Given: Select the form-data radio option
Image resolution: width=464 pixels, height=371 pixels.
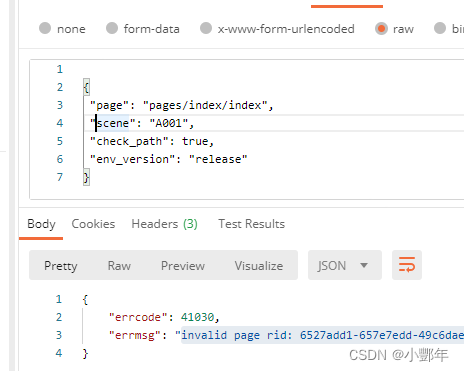Looking at the screenshot, I should [112, 28].
